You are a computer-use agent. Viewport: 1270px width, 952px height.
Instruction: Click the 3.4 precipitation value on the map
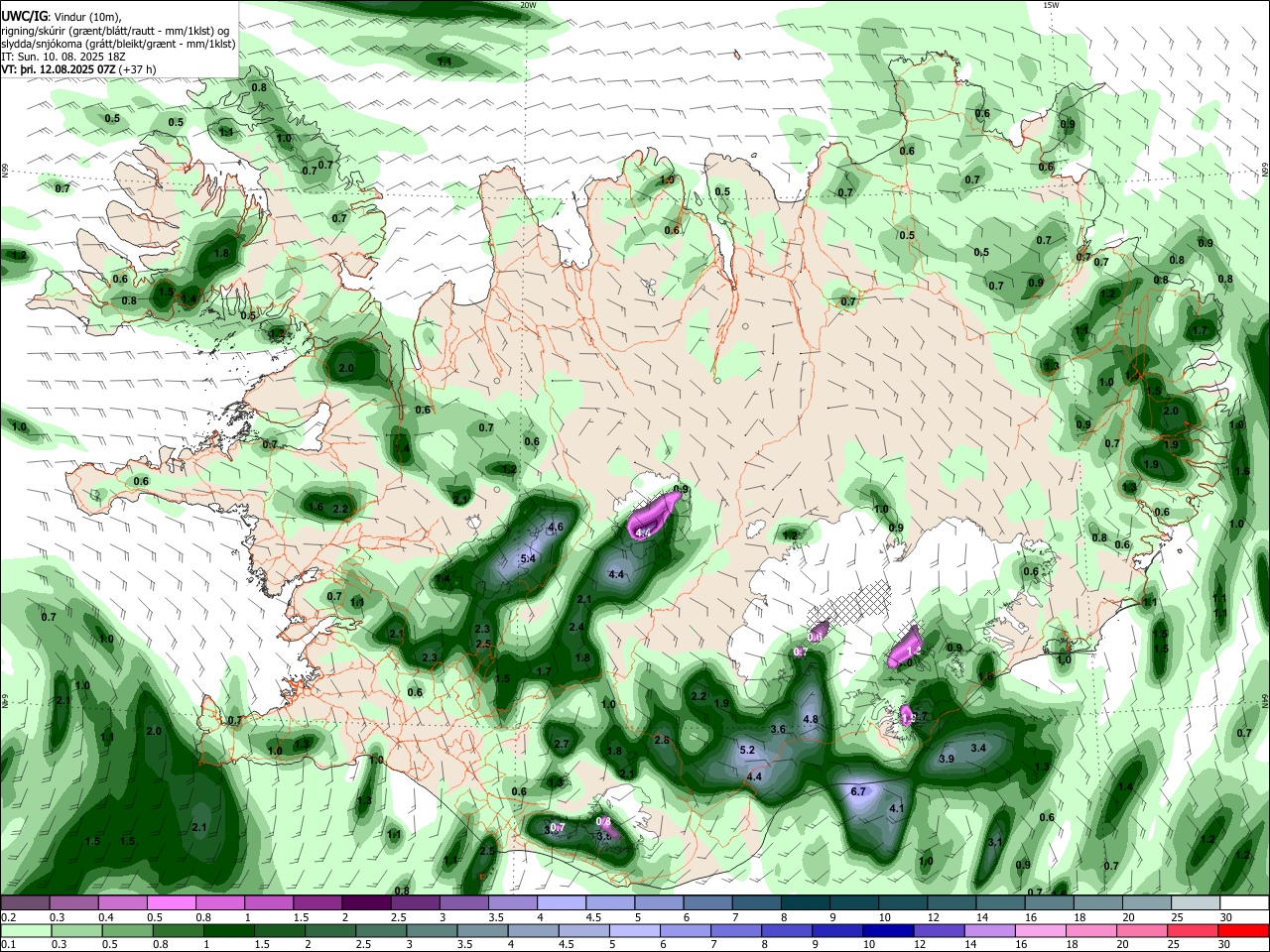click(978, 748)
